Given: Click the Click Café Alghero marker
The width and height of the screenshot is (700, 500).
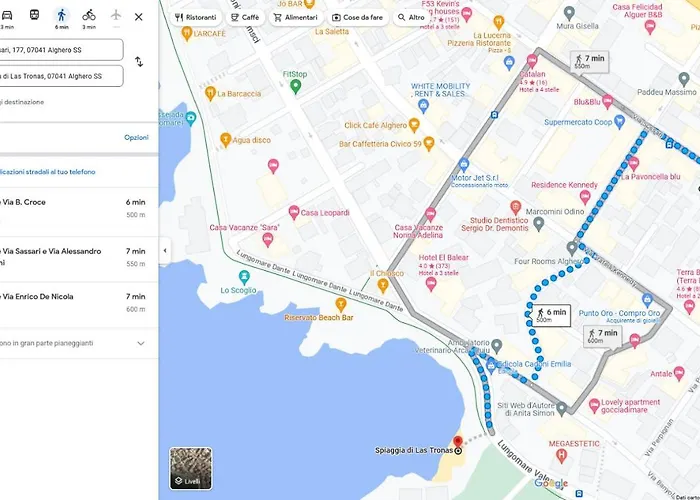Looking at the screenshot, I should point(414,125).
